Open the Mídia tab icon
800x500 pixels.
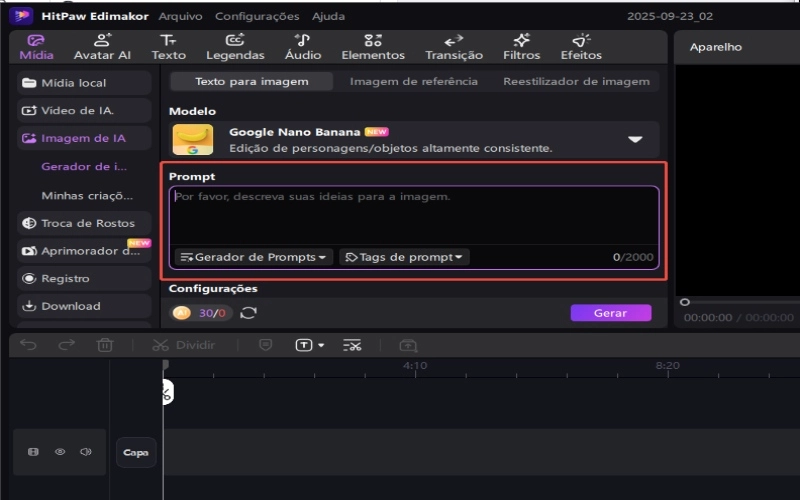tap(36, 40)
